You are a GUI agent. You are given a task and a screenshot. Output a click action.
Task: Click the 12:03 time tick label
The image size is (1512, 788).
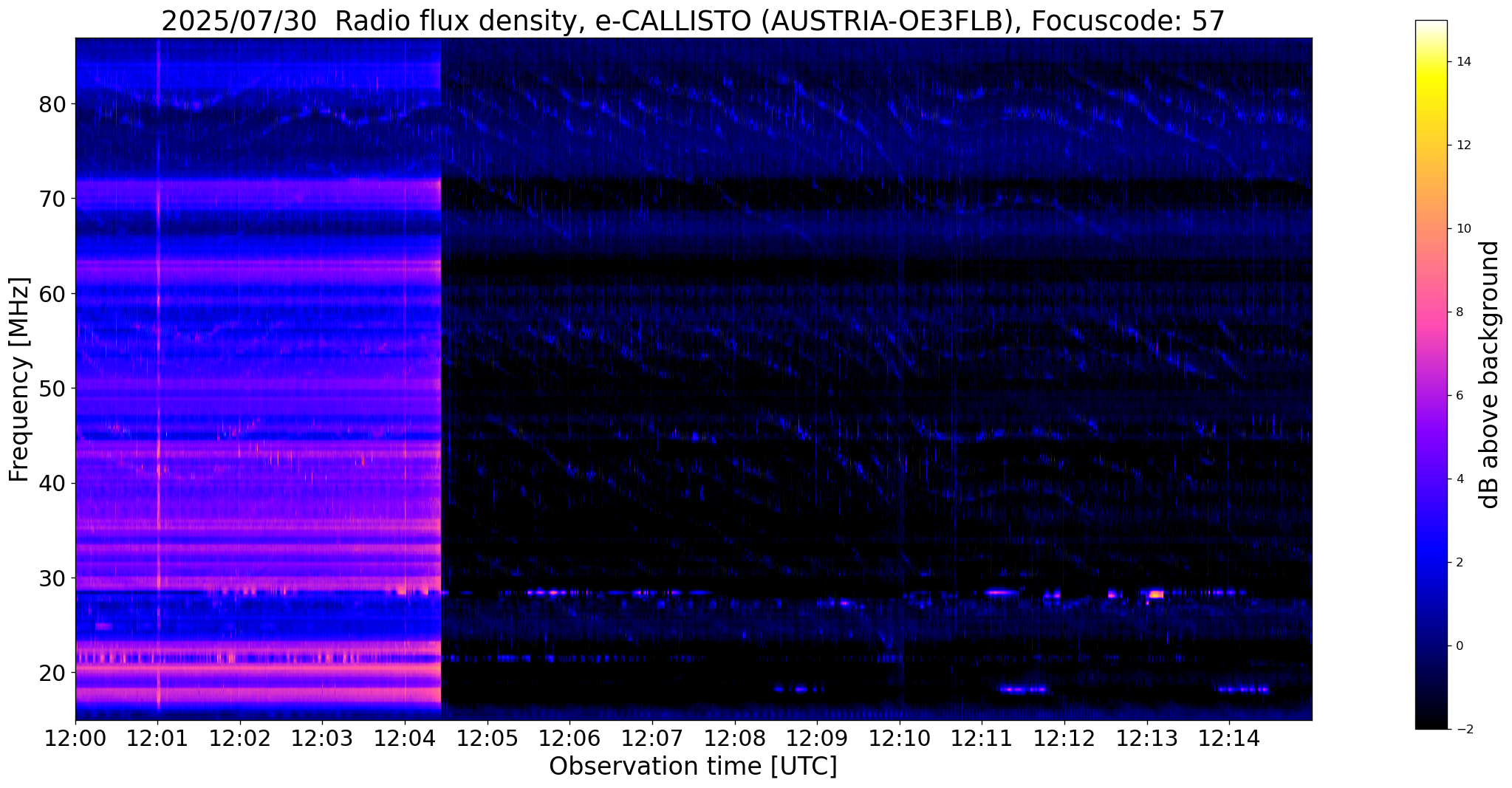click(322, 739)
